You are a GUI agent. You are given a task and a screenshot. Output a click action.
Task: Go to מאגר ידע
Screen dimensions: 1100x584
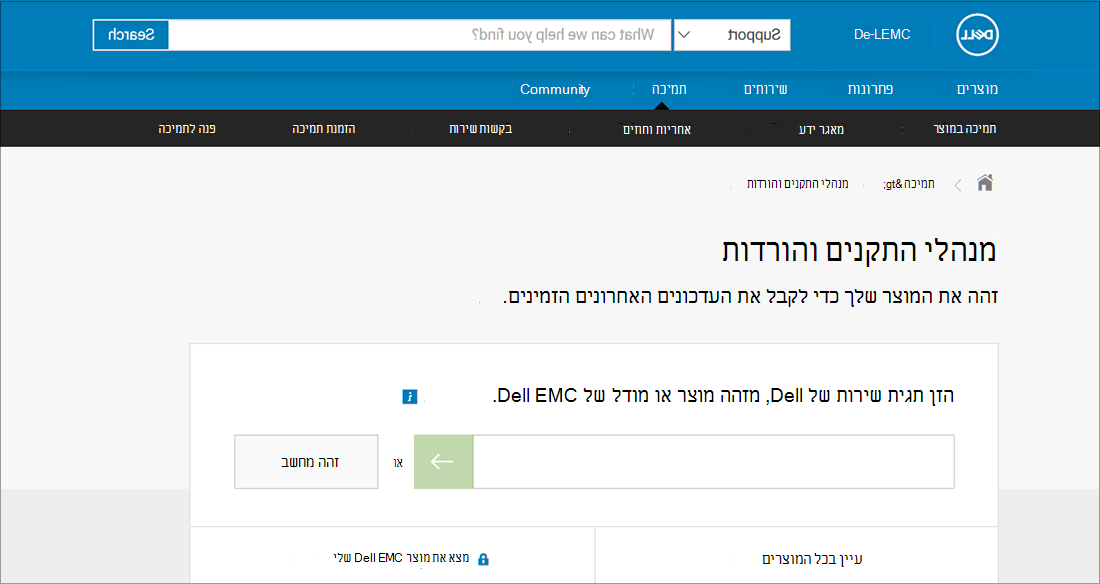pos(821,129)
